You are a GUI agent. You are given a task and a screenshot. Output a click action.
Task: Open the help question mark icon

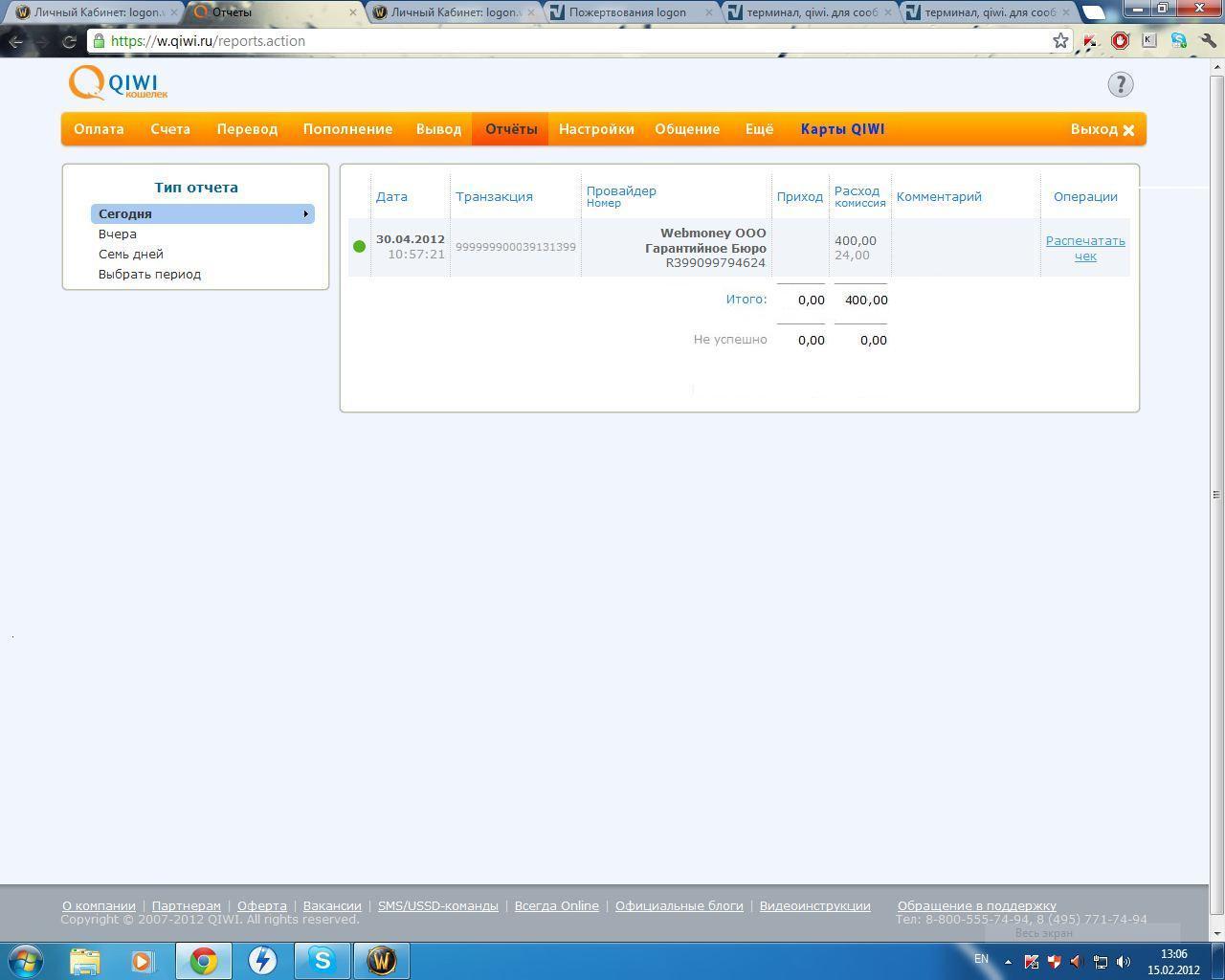[x=1120, y=84]
